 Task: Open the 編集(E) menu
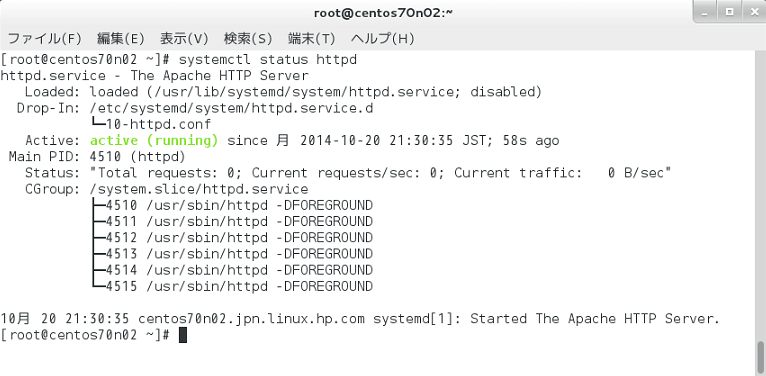coord(120,38)
